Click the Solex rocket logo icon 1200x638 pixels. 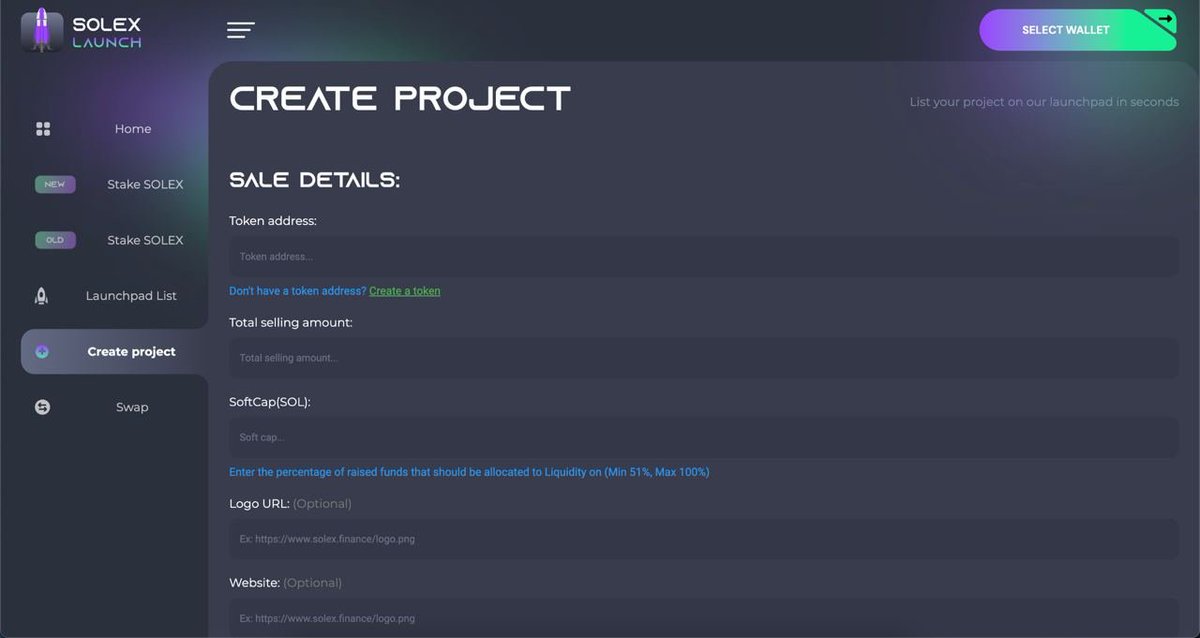click(42, 30)
